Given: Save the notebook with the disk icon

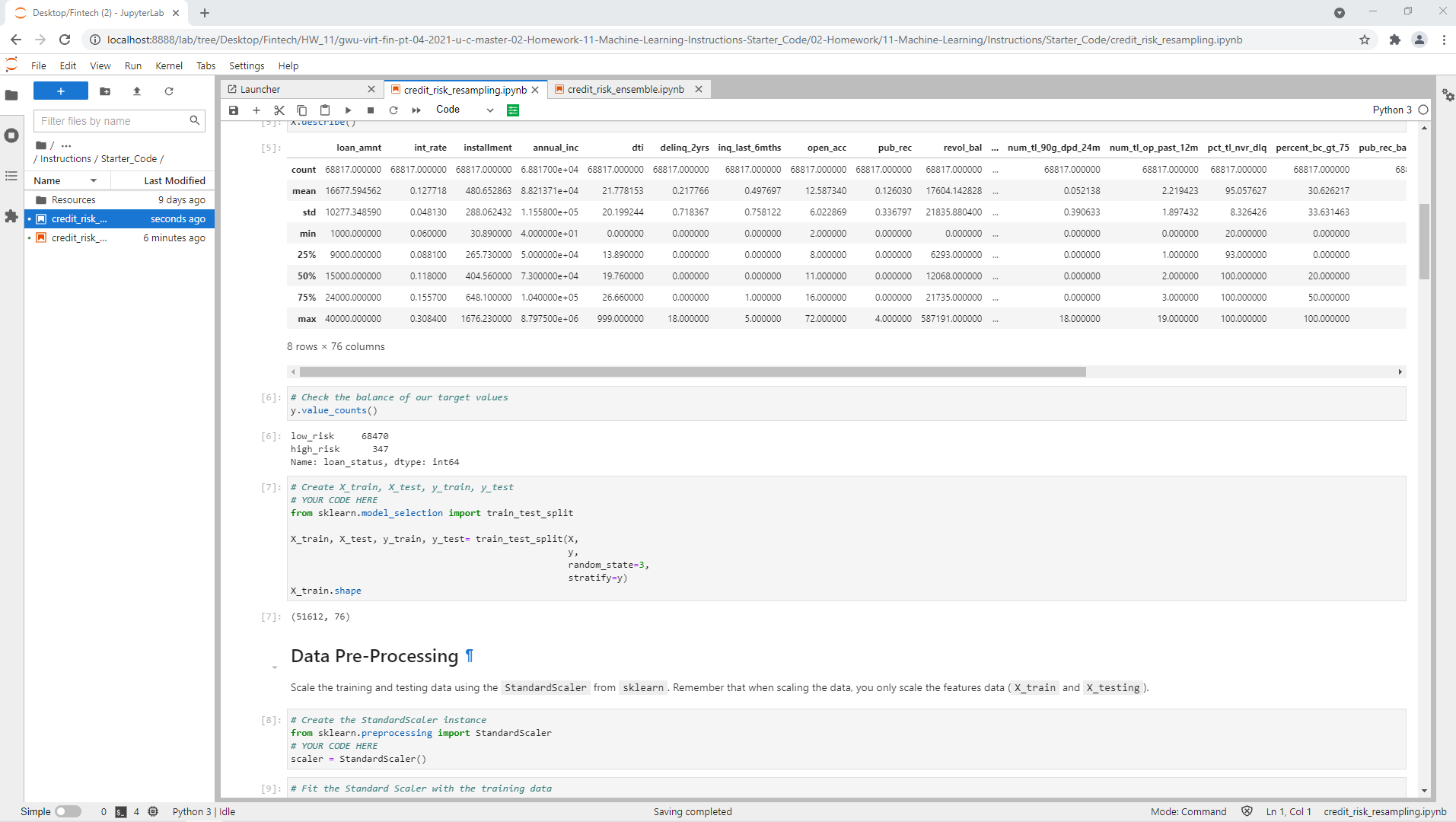Looking at the screenshot, I should 234,110.
